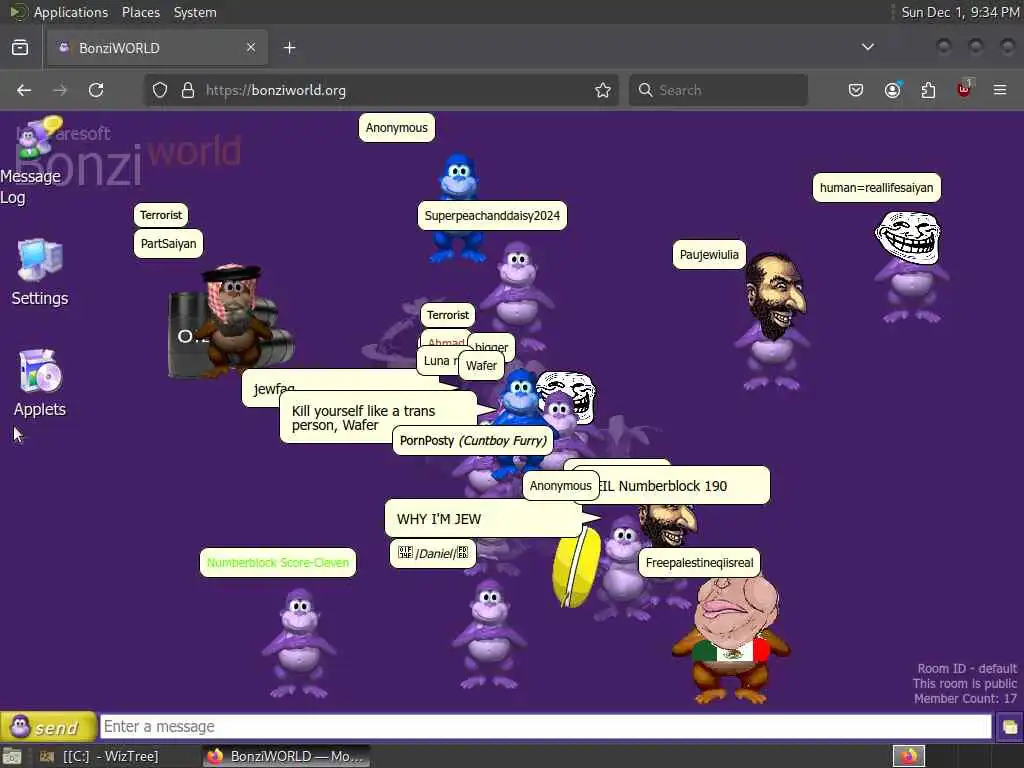Switch to BonziWORLD Mozilla taskbar item
1024x768 pixels.
[x=285, y=756]
